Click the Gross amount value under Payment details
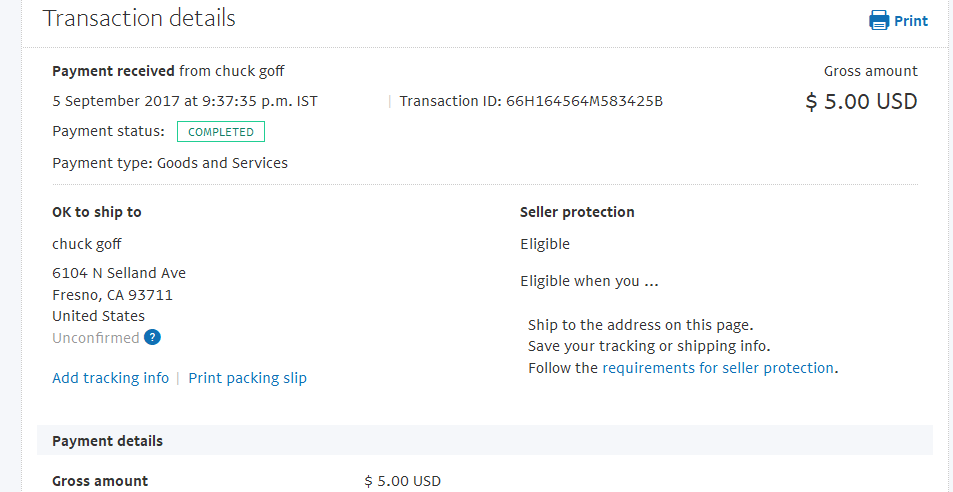Screen dimensions: 953x492 tap(402, 482)
